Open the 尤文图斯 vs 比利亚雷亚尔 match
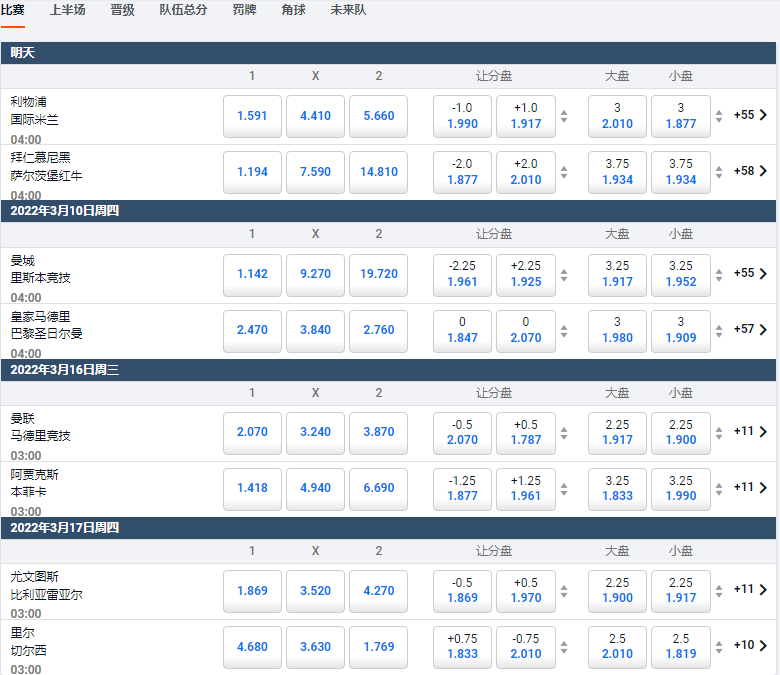 (x=48, y=585)
